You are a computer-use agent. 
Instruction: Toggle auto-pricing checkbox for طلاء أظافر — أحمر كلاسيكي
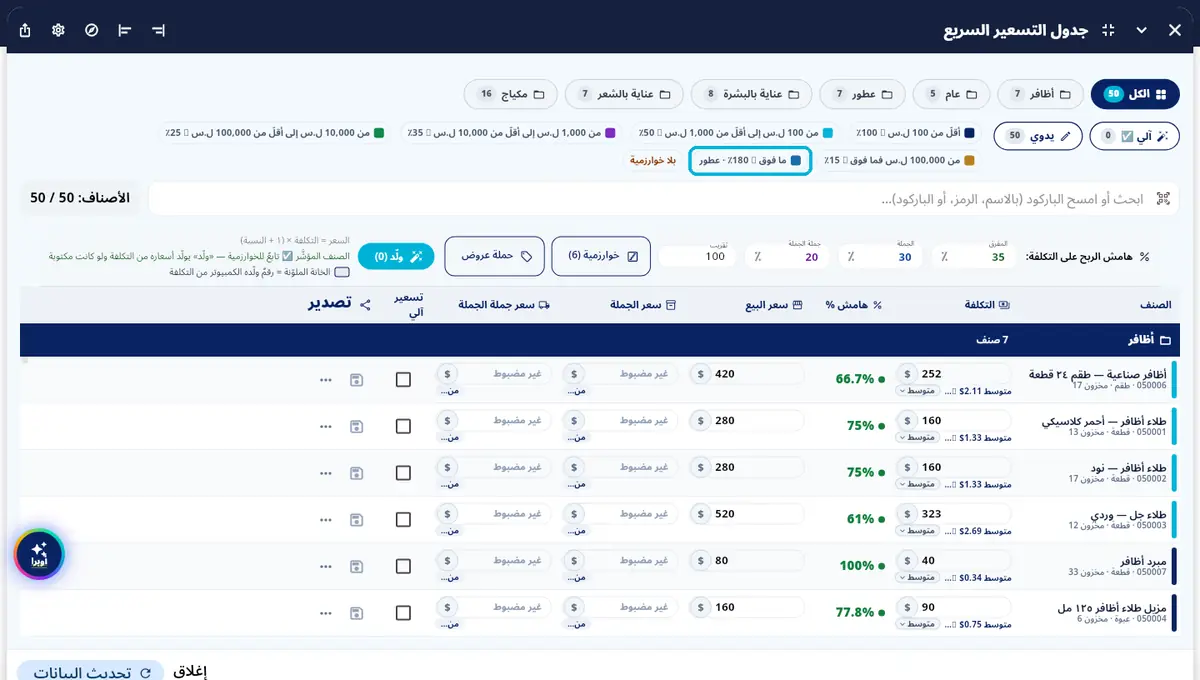[403, 427]
